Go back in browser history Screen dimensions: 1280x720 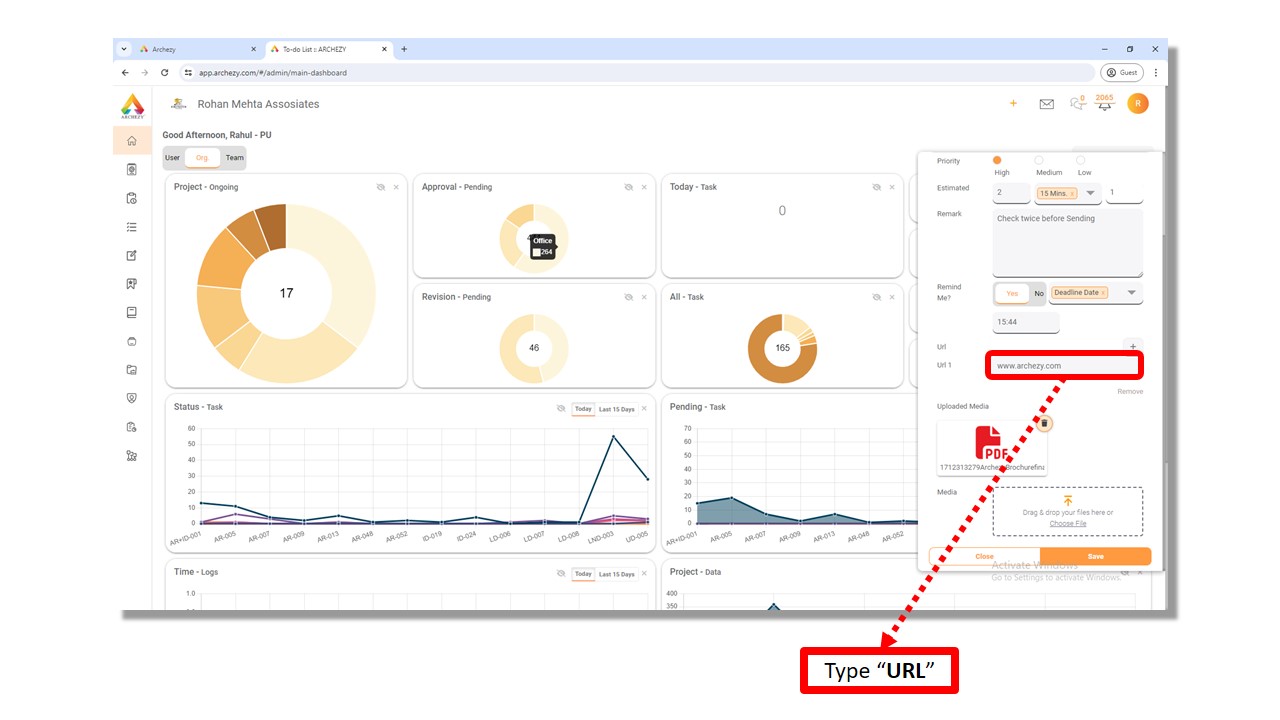click(x=125, y=73)
